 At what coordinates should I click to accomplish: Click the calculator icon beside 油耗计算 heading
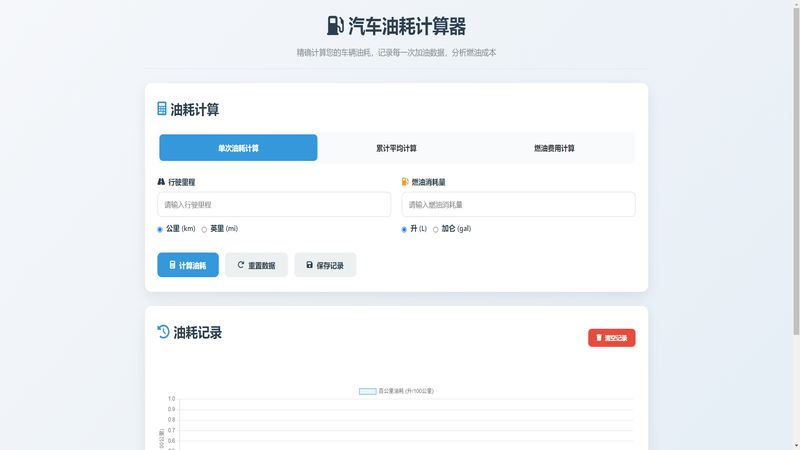(162, 109)
